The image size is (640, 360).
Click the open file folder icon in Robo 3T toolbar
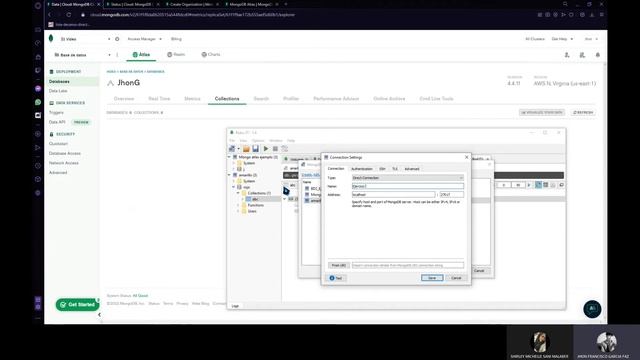pyautogui.click(x=246, y=149)
